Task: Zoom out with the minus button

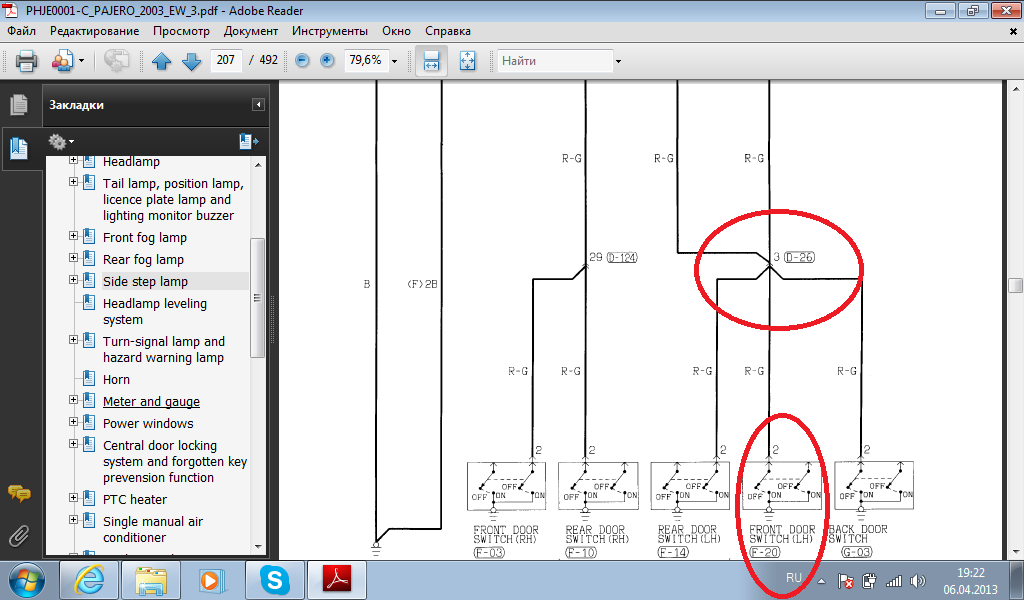Action: click(302, 61)
